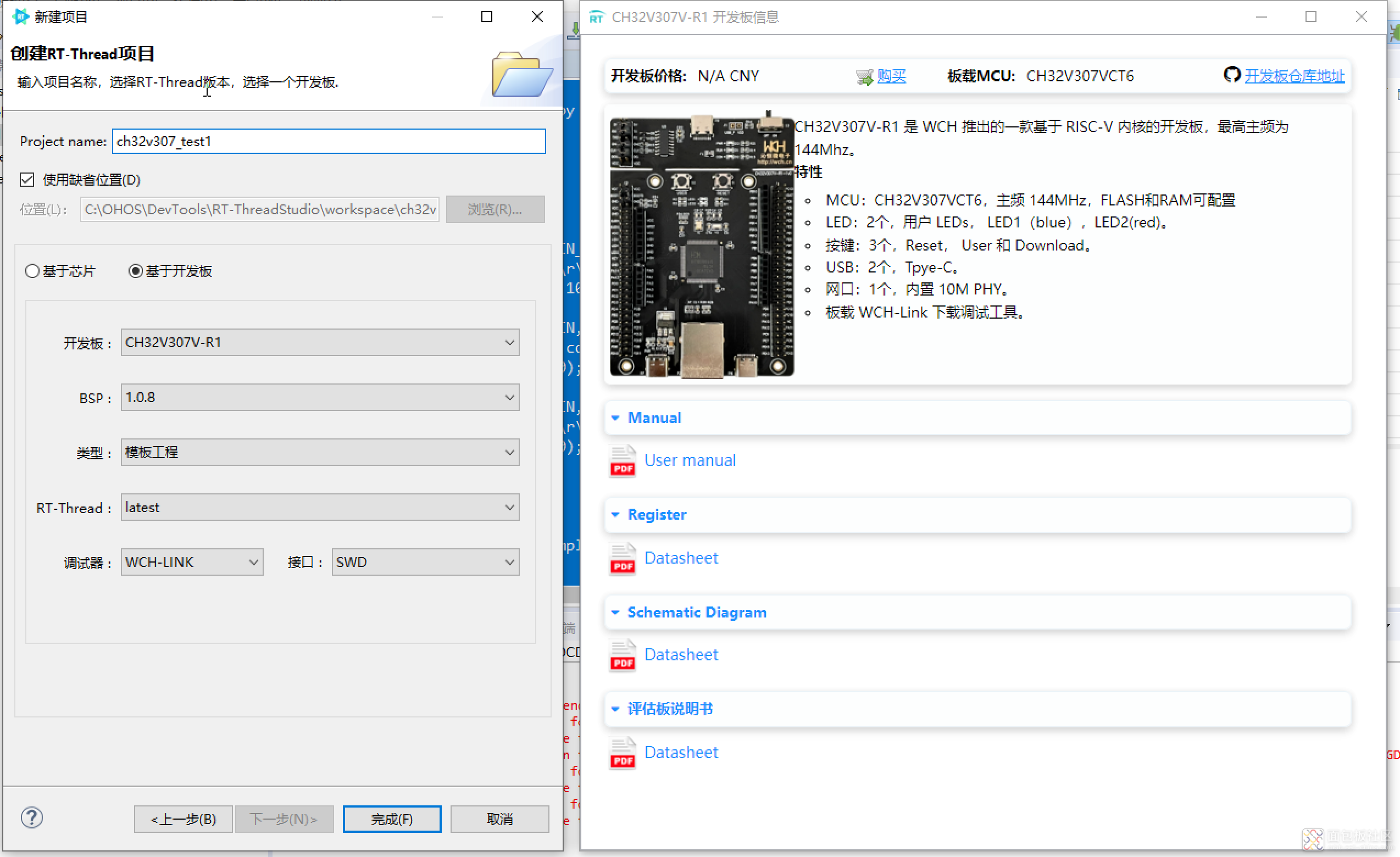
Task: Click the folder icon in wizard header
Action: click(521, 74)
